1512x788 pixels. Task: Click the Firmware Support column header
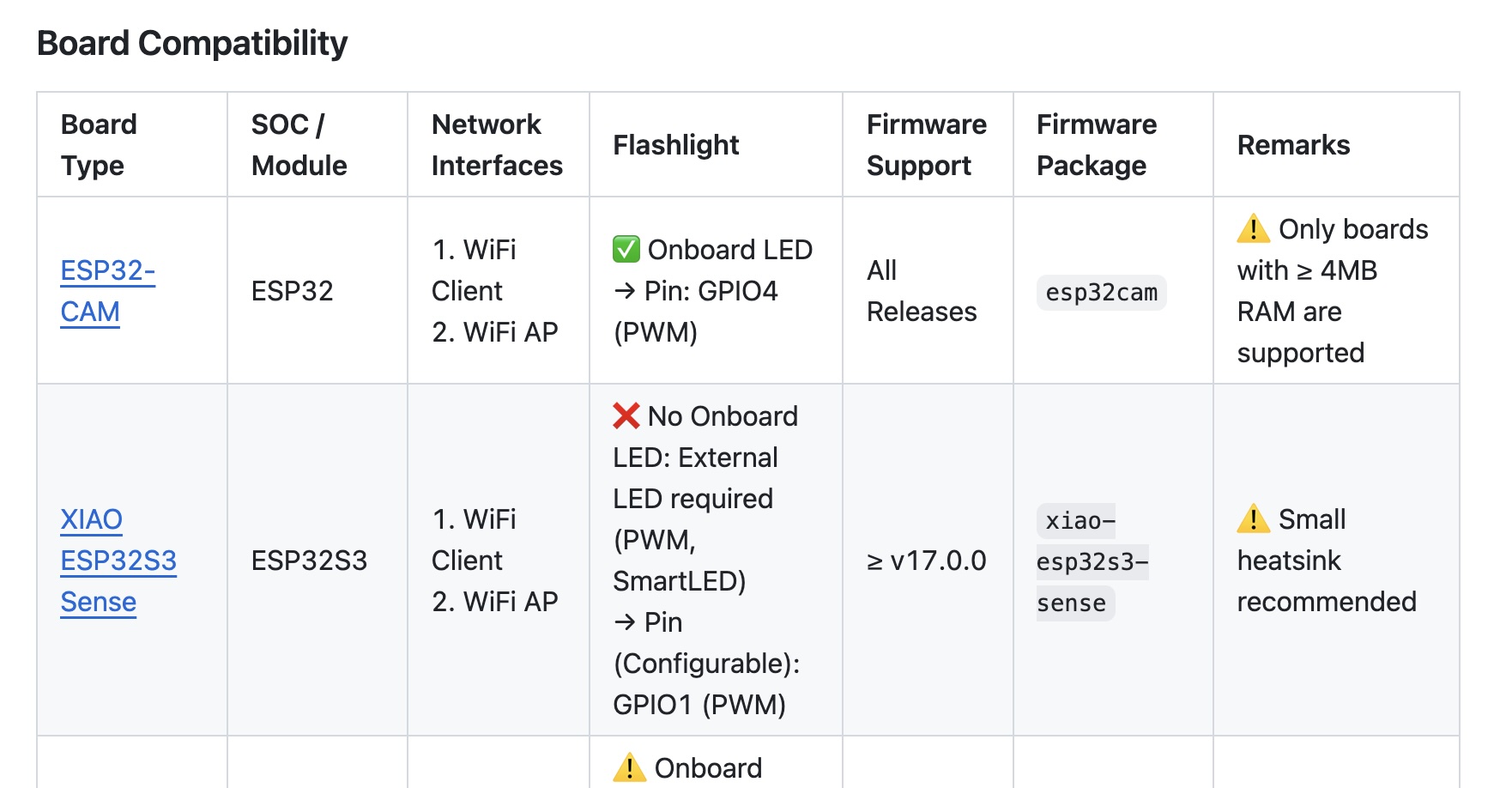point(926,145)
